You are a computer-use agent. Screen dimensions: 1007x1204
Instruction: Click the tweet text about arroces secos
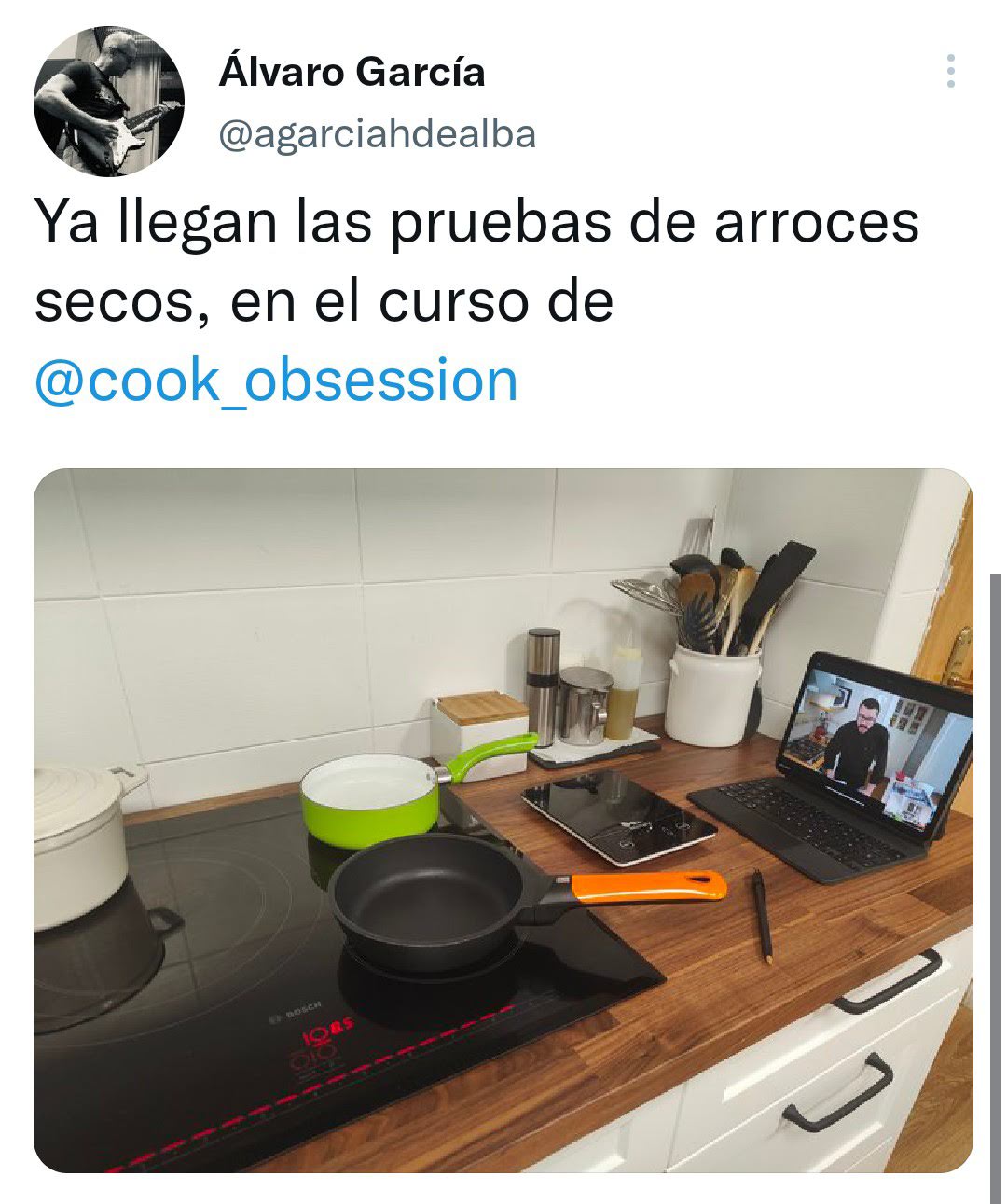pos(476,262)
